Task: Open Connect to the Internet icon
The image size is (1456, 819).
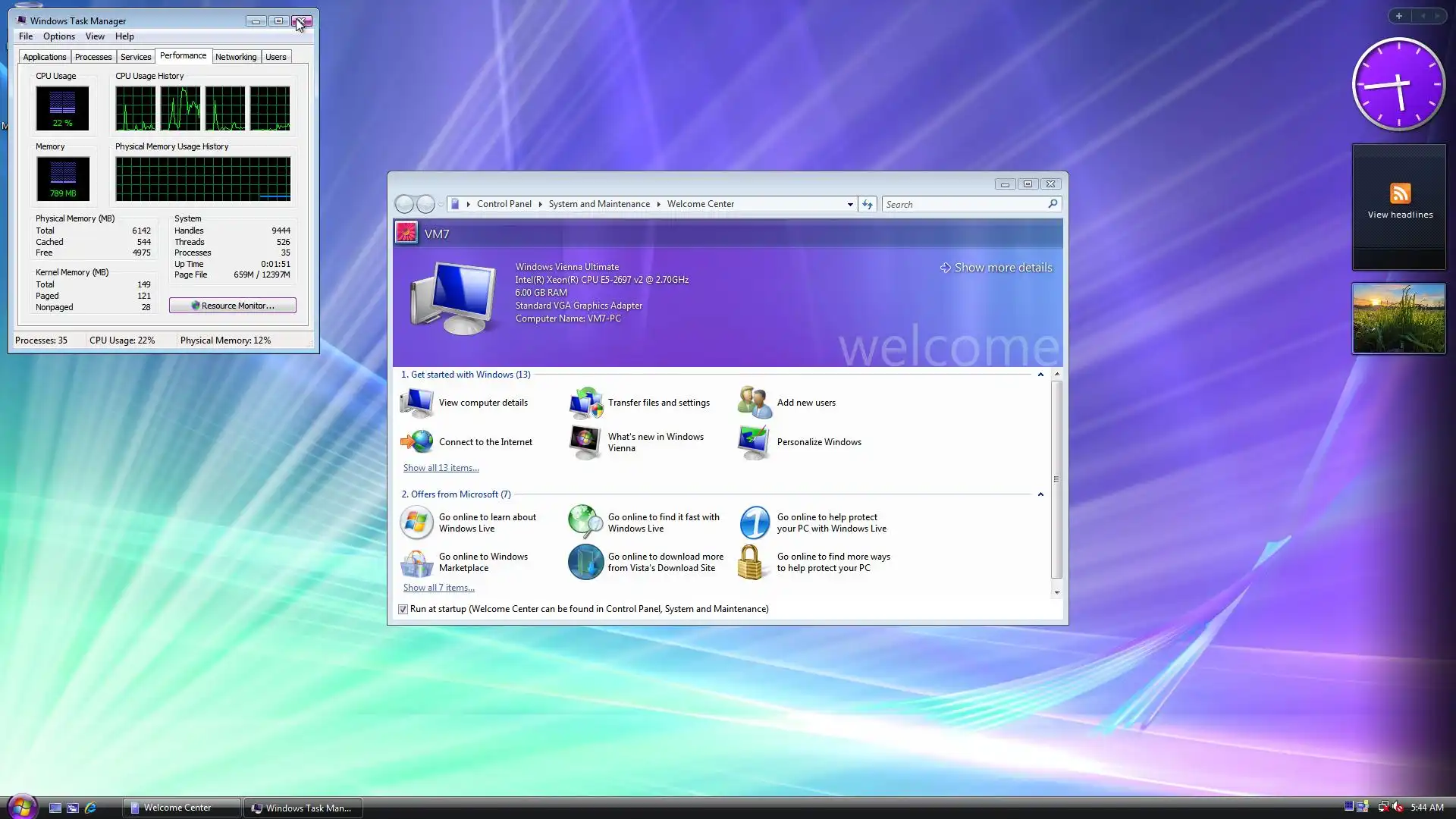Action: pyautogui.click(x=416, y=442)
